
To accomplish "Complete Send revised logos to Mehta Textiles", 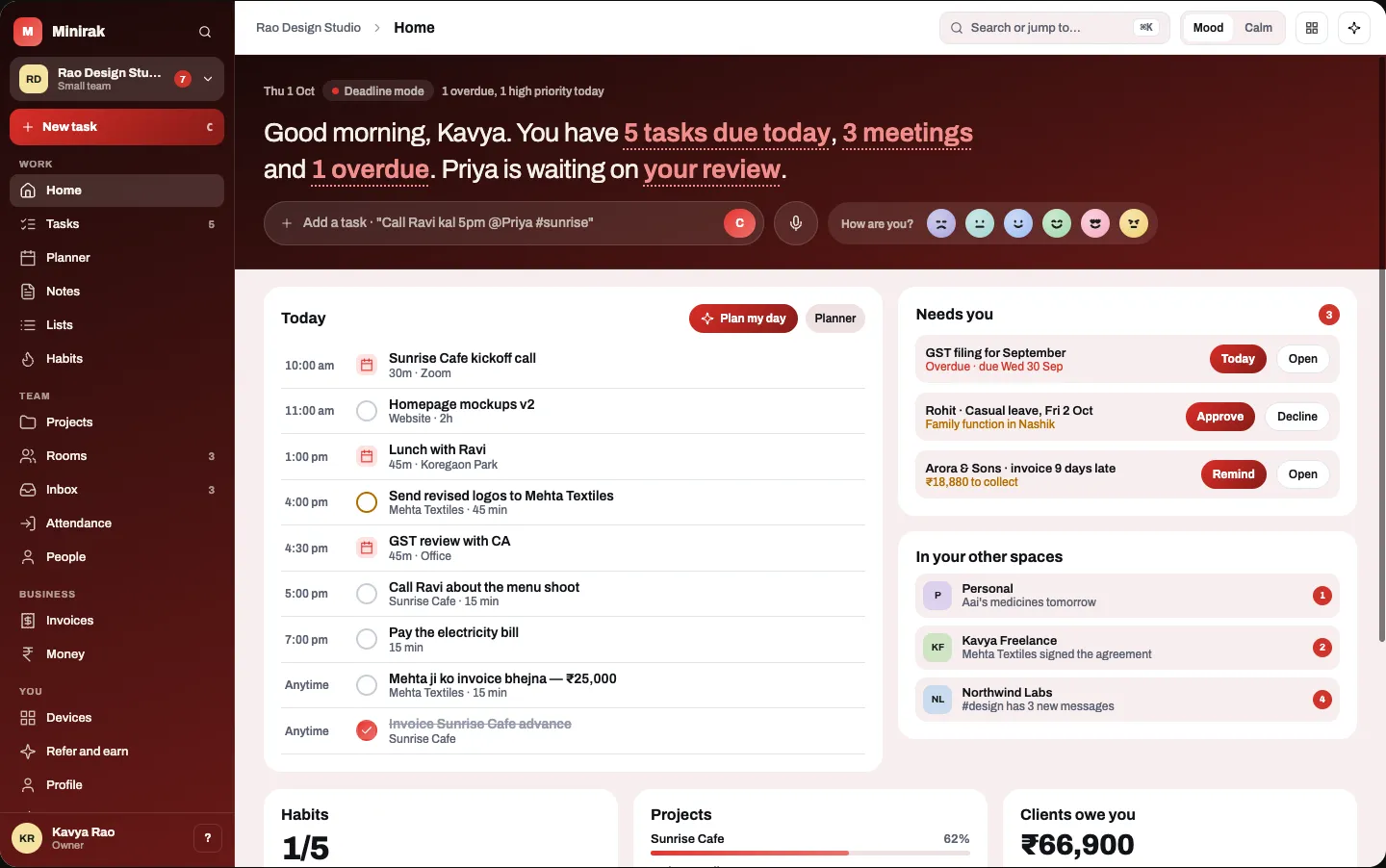I will (367, 502).
